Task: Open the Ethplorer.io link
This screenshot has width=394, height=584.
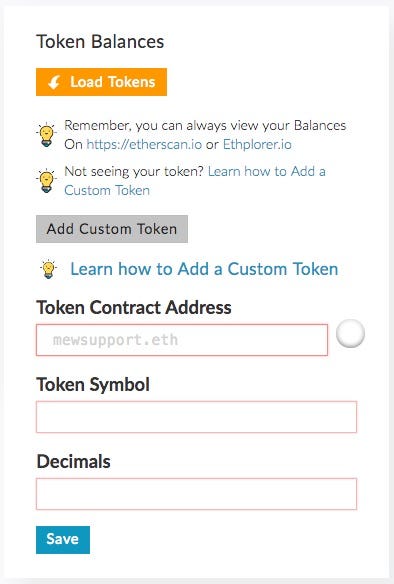Action: tap(257, 144)
